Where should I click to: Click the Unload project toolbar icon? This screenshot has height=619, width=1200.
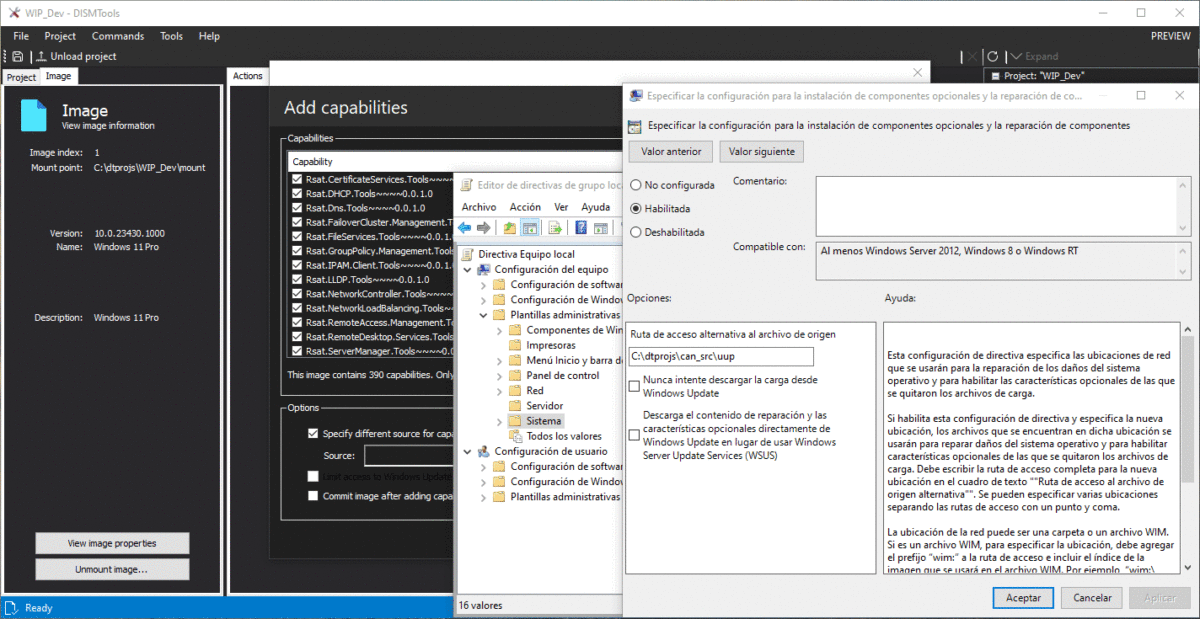(x=41, y=56)
